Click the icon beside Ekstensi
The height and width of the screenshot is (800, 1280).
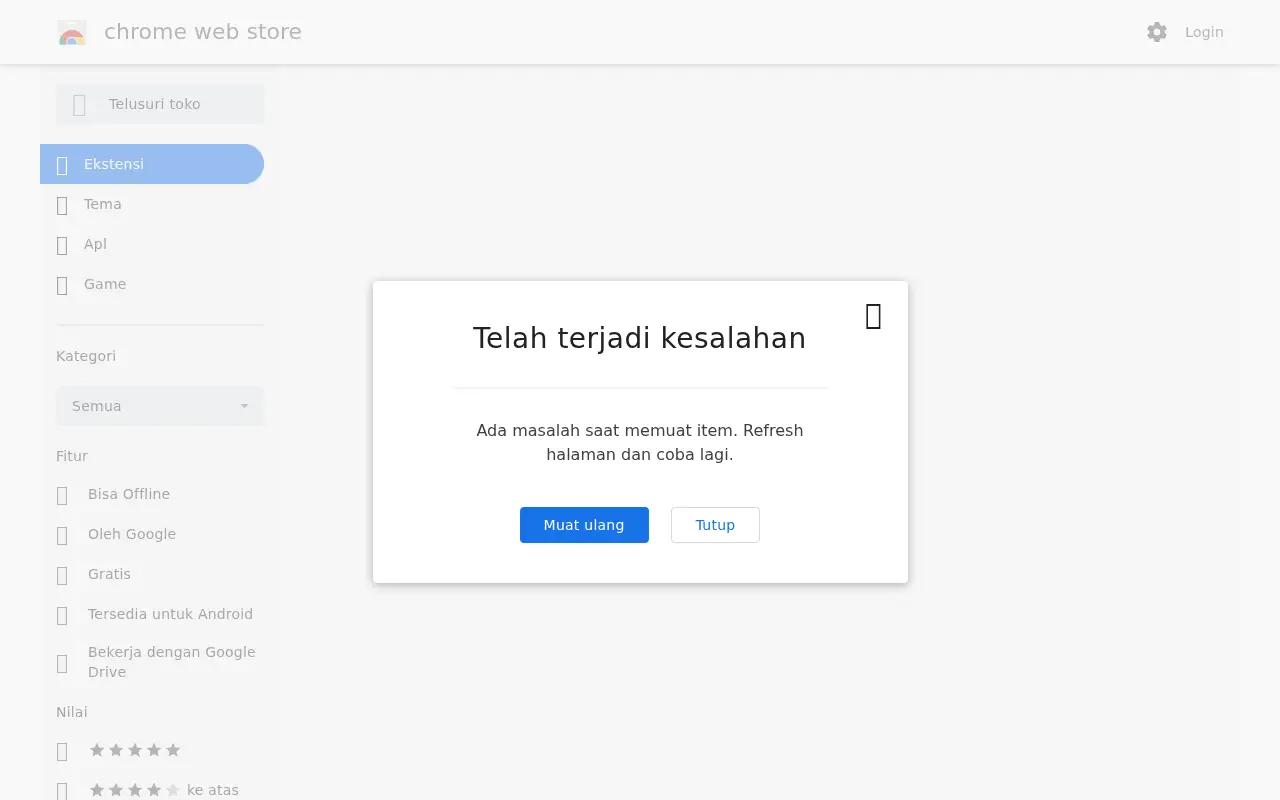[x=62, y=165]
